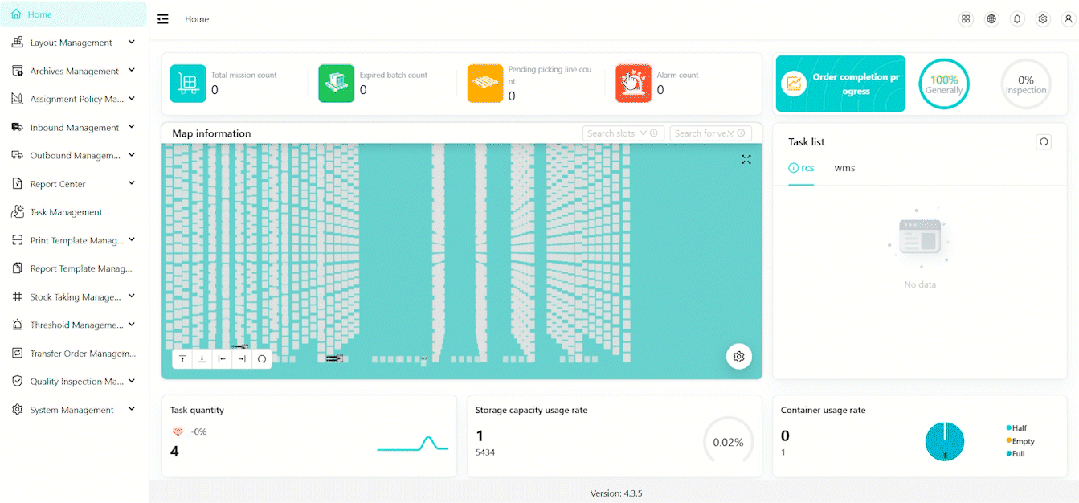Image resolution: width=1079 pixels, height=503 pixels.
Task: Open the Search slots dropdown
Action: click(x=623, y=133)
